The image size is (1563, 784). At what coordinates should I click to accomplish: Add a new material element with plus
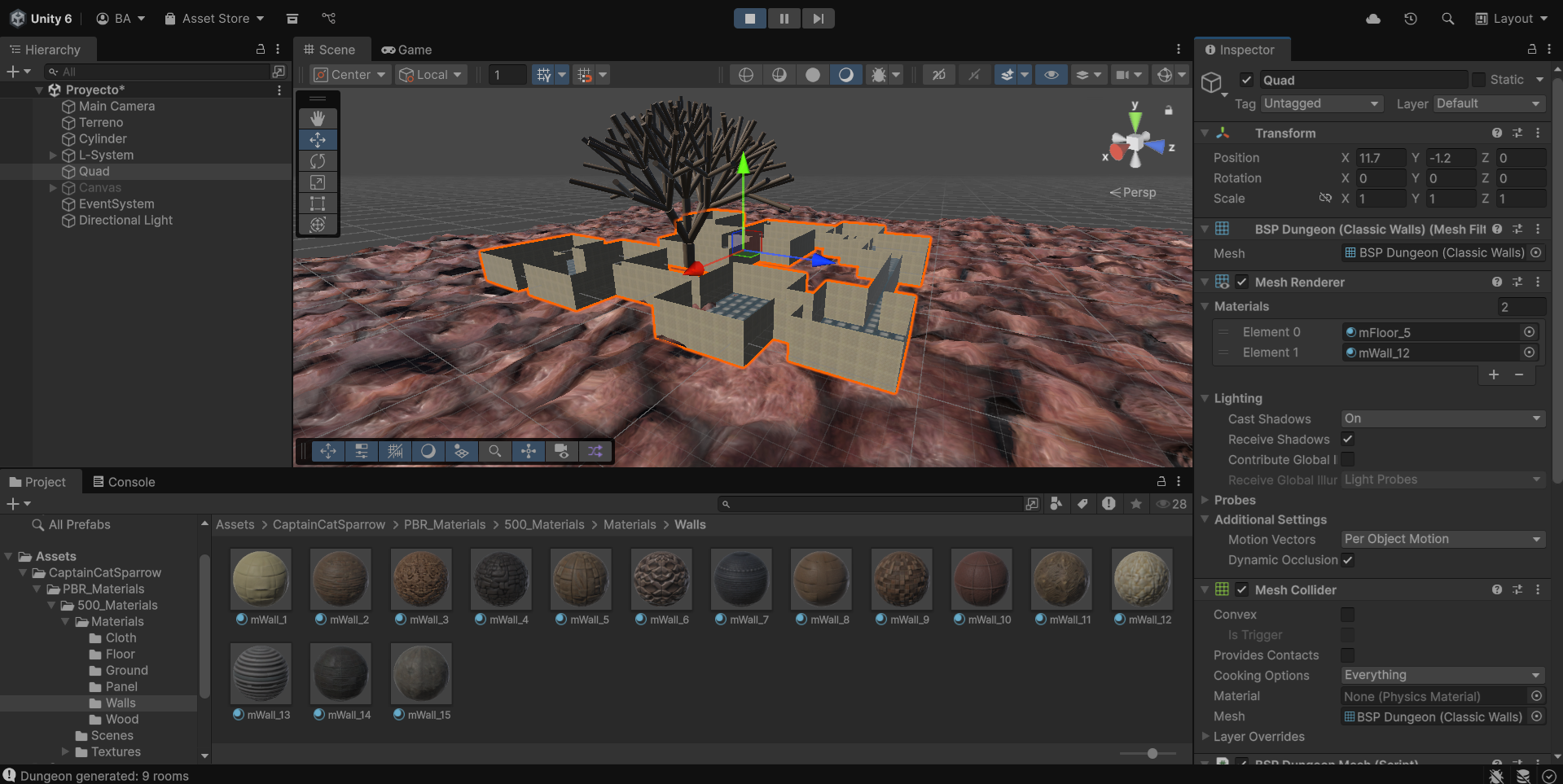pyautogui.click(x=1494, y=374)
